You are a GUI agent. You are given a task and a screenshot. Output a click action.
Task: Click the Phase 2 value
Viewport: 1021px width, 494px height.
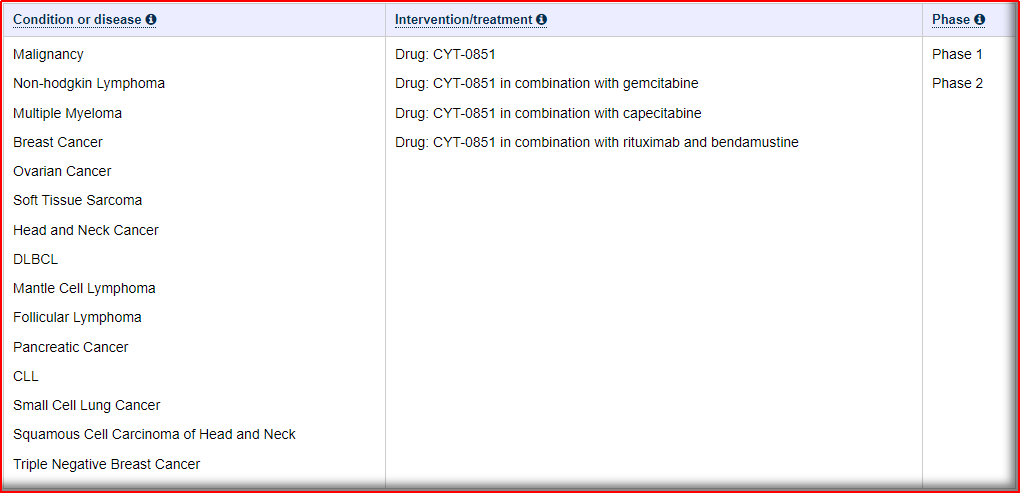pyautogui.click(x=957, y=83)
